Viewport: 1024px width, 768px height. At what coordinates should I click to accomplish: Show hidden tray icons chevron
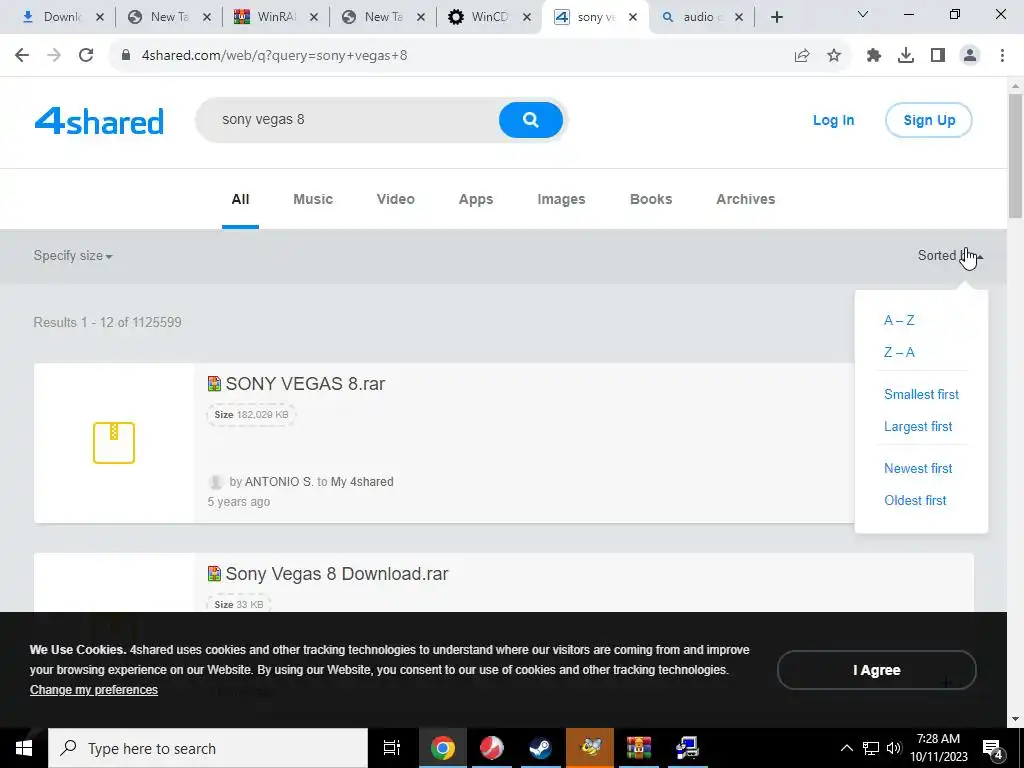point(846,748)
